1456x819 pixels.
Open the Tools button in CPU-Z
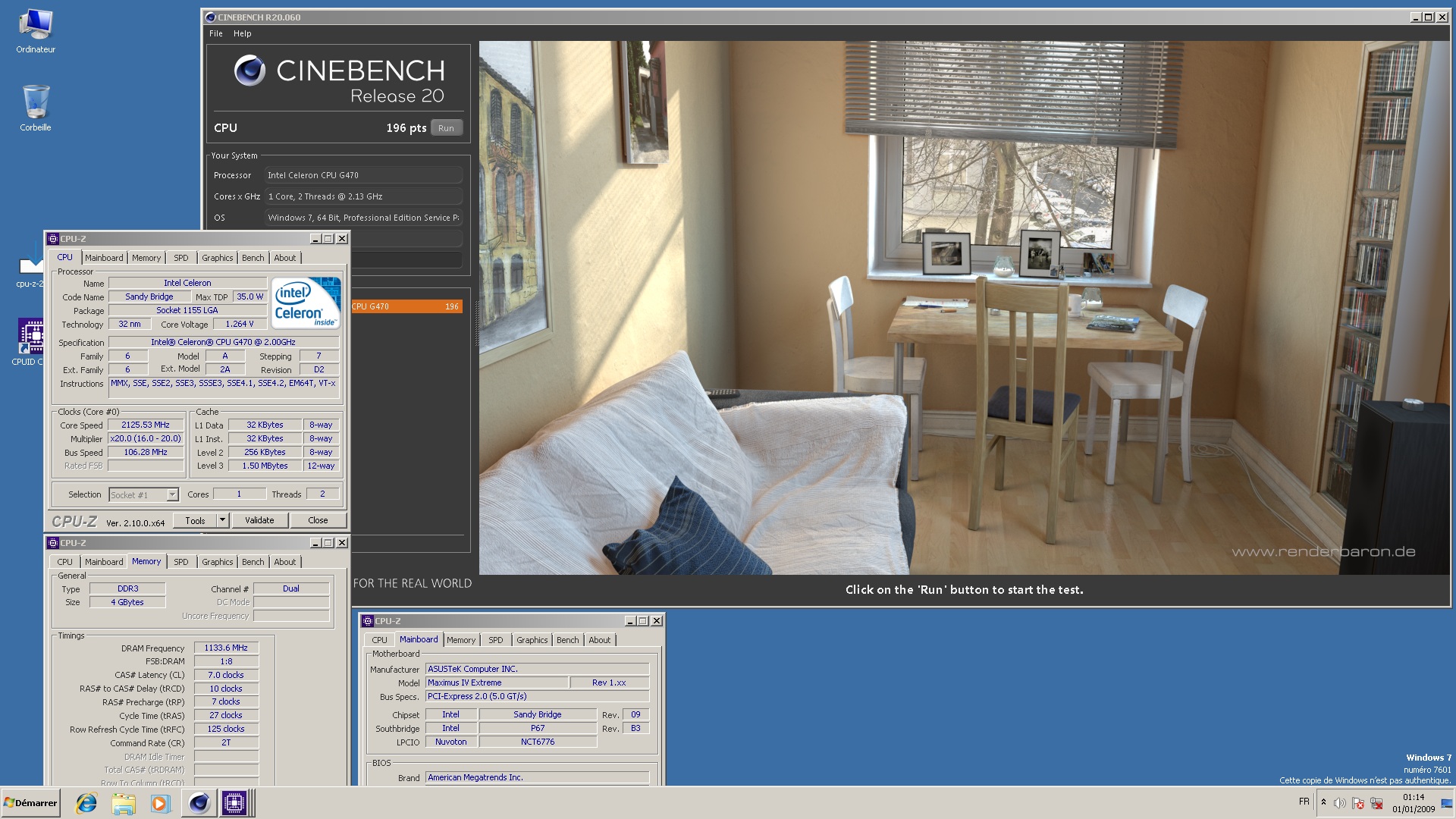[x=195, y=520]
